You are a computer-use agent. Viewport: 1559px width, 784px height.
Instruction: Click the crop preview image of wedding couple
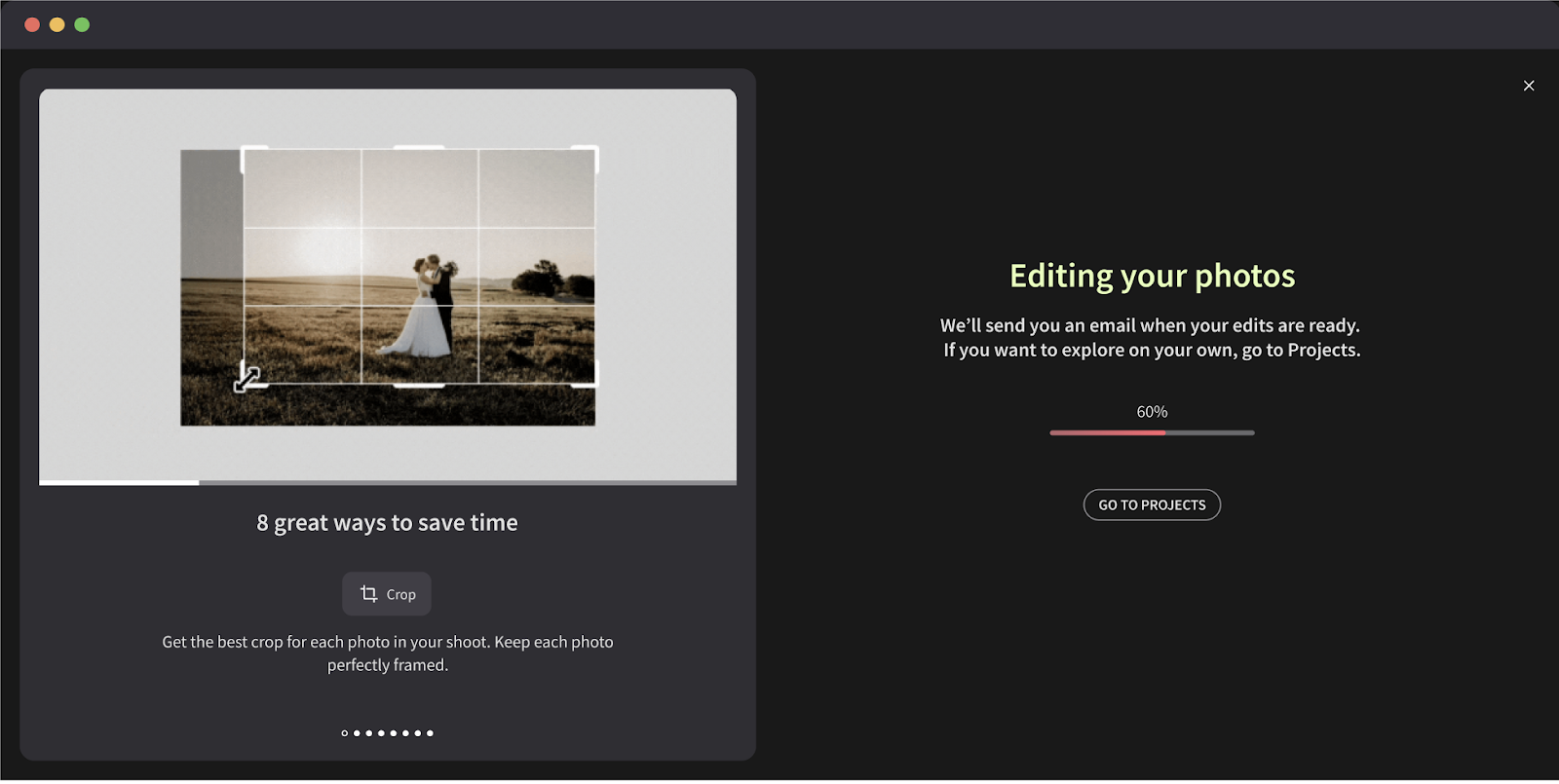[388, 287]
